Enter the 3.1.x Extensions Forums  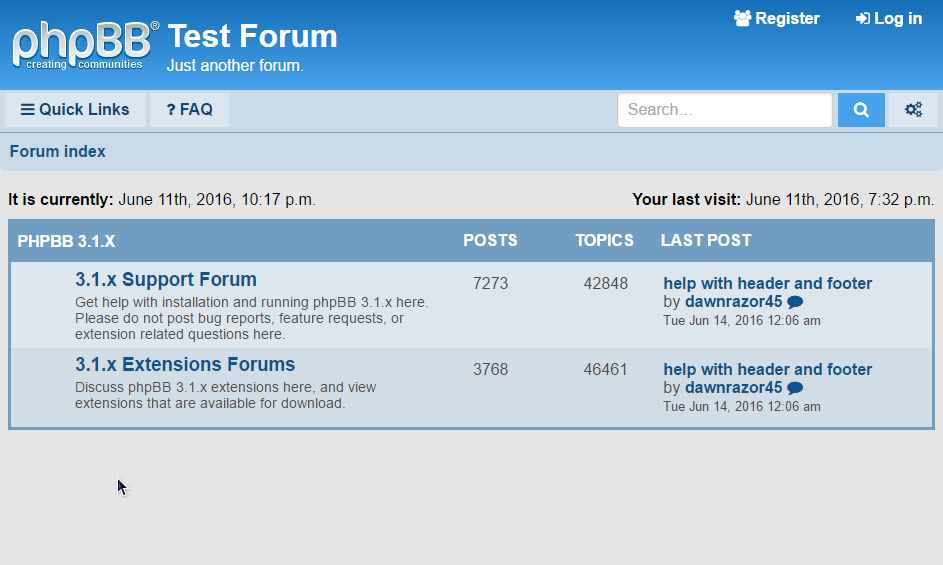tap(185, 365)
